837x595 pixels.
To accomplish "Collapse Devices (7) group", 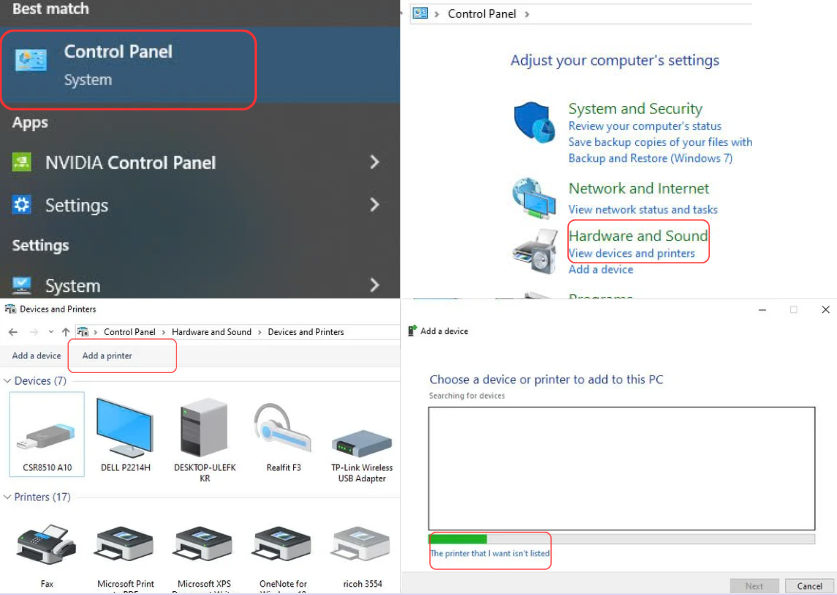I will click(x=7, y=381).
